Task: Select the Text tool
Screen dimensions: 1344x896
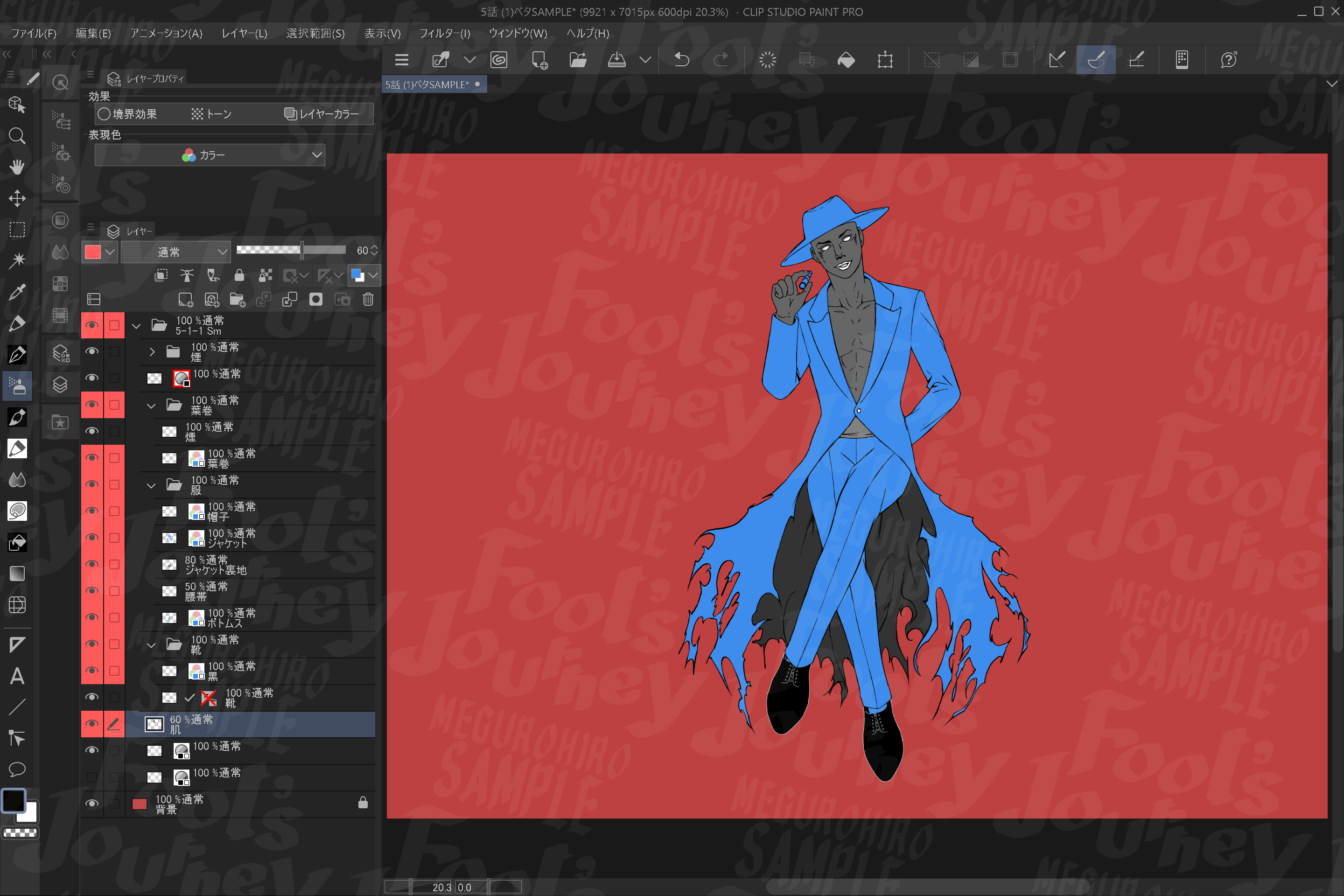Action: (17, 676)
